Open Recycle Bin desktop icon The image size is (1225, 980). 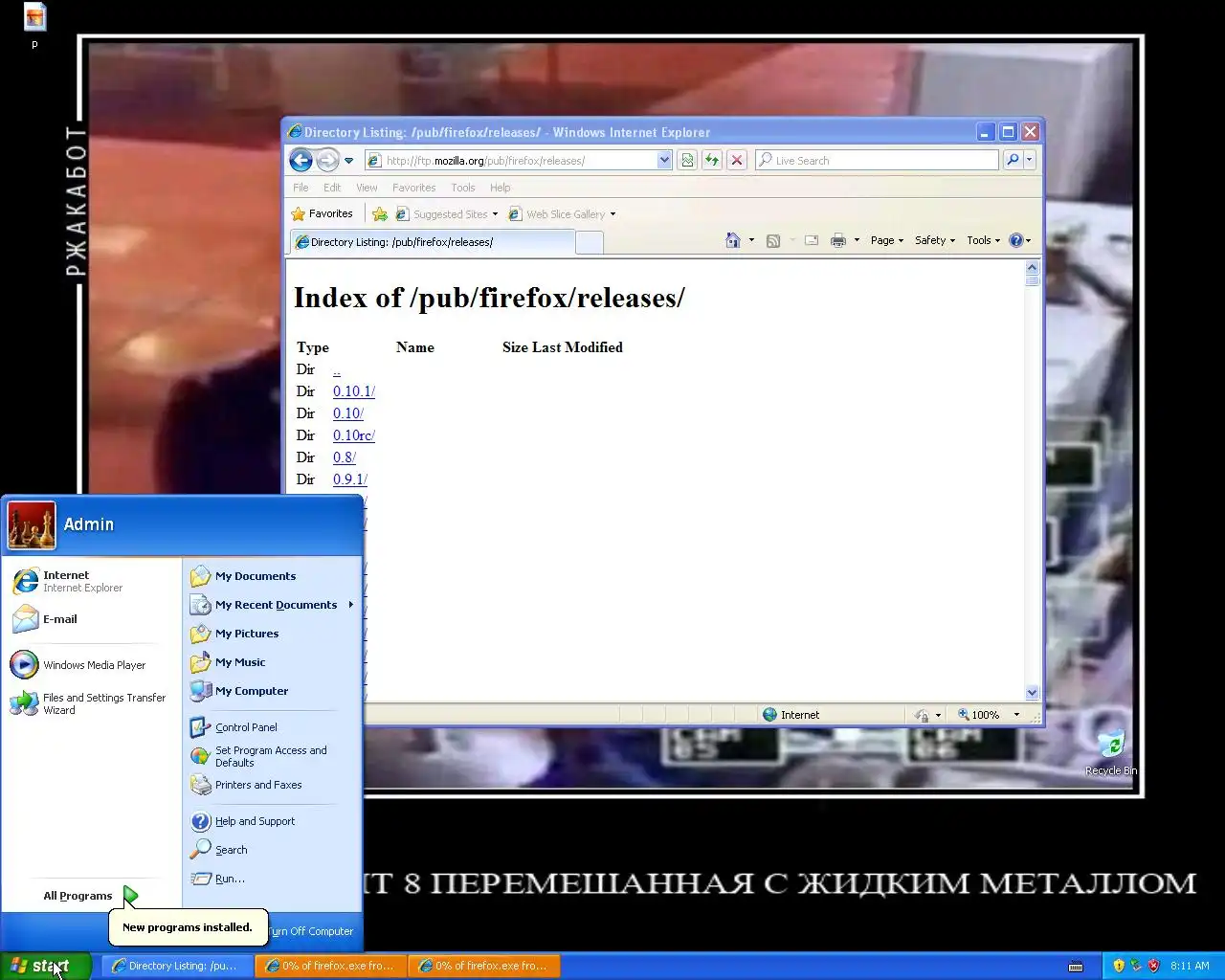1111,752
